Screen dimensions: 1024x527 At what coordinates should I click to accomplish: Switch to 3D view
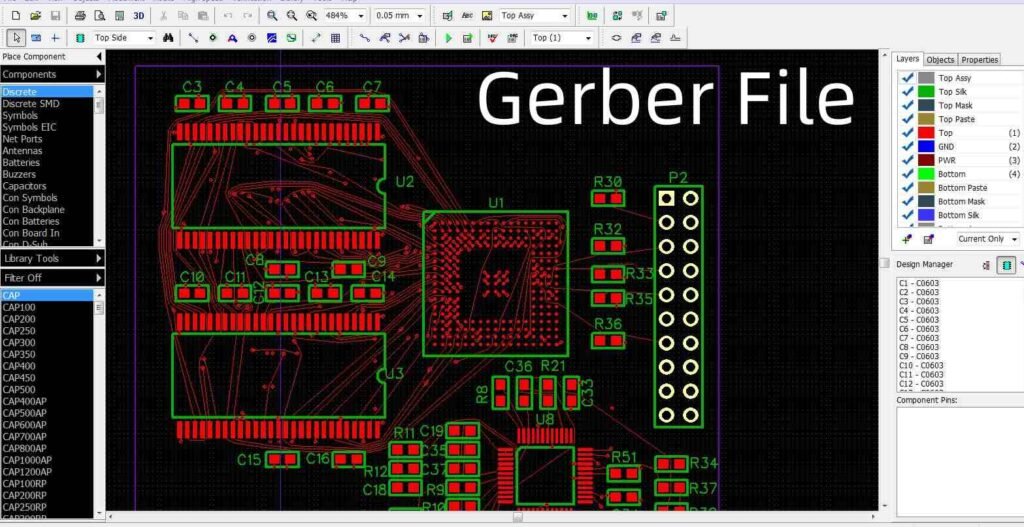[138, 16]
